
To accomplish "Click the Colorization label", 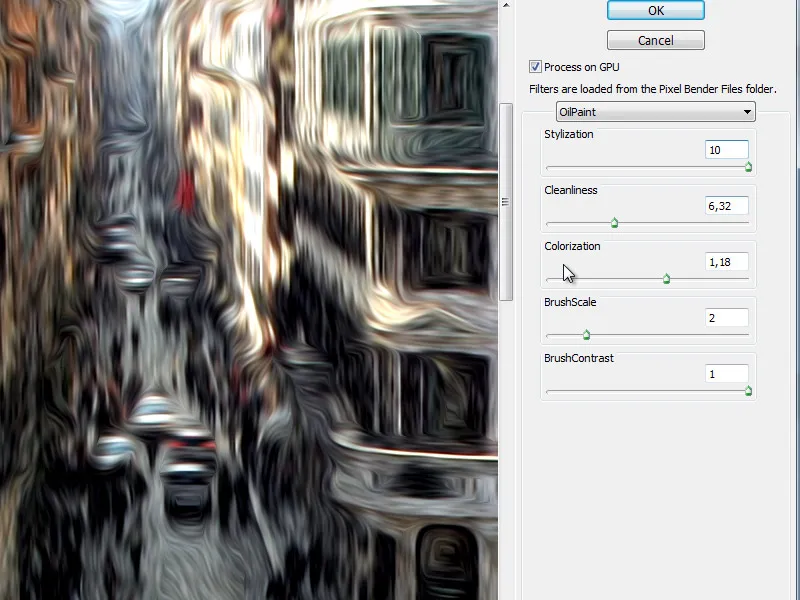I will point(572,246).
